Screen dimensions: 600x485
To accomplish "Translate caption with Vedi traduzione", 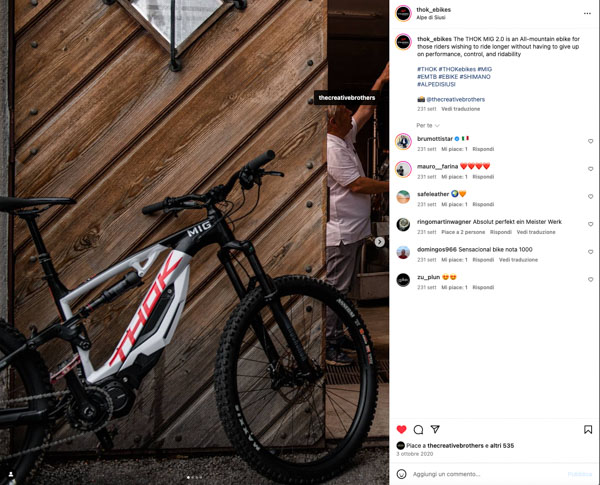I will (x=460, y=109).
